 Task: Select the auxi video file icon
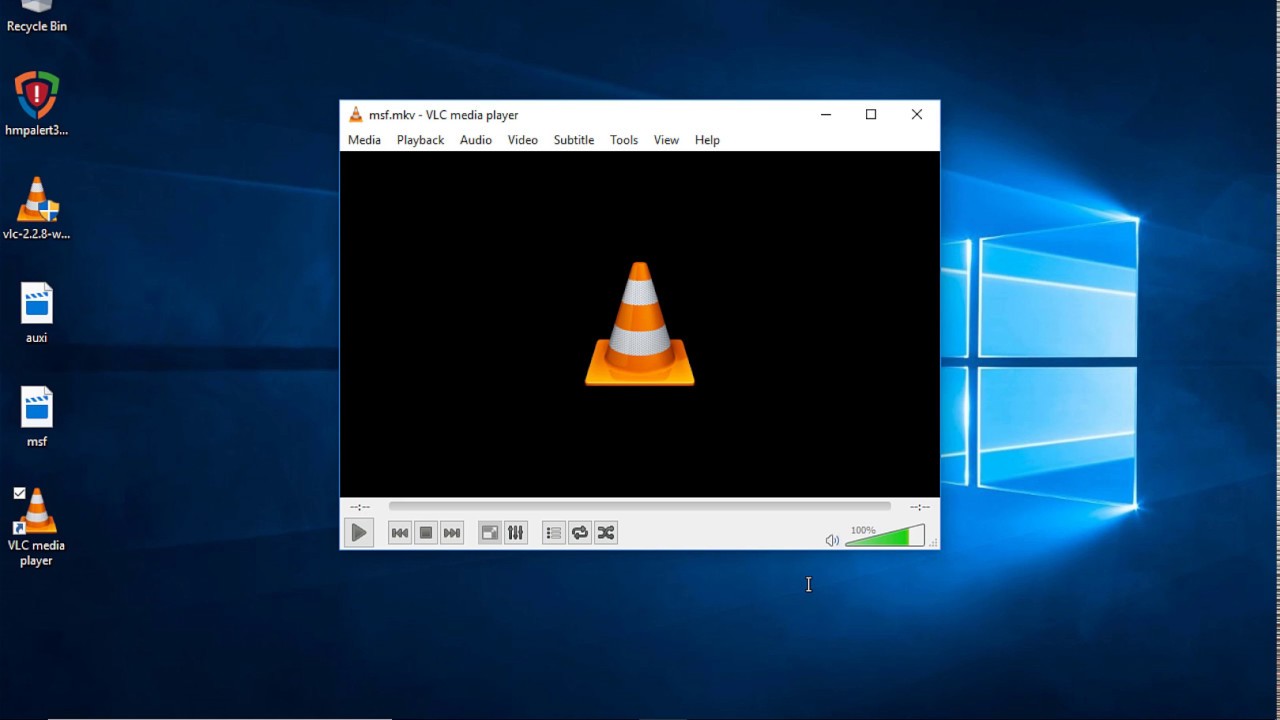click(37, 313)
